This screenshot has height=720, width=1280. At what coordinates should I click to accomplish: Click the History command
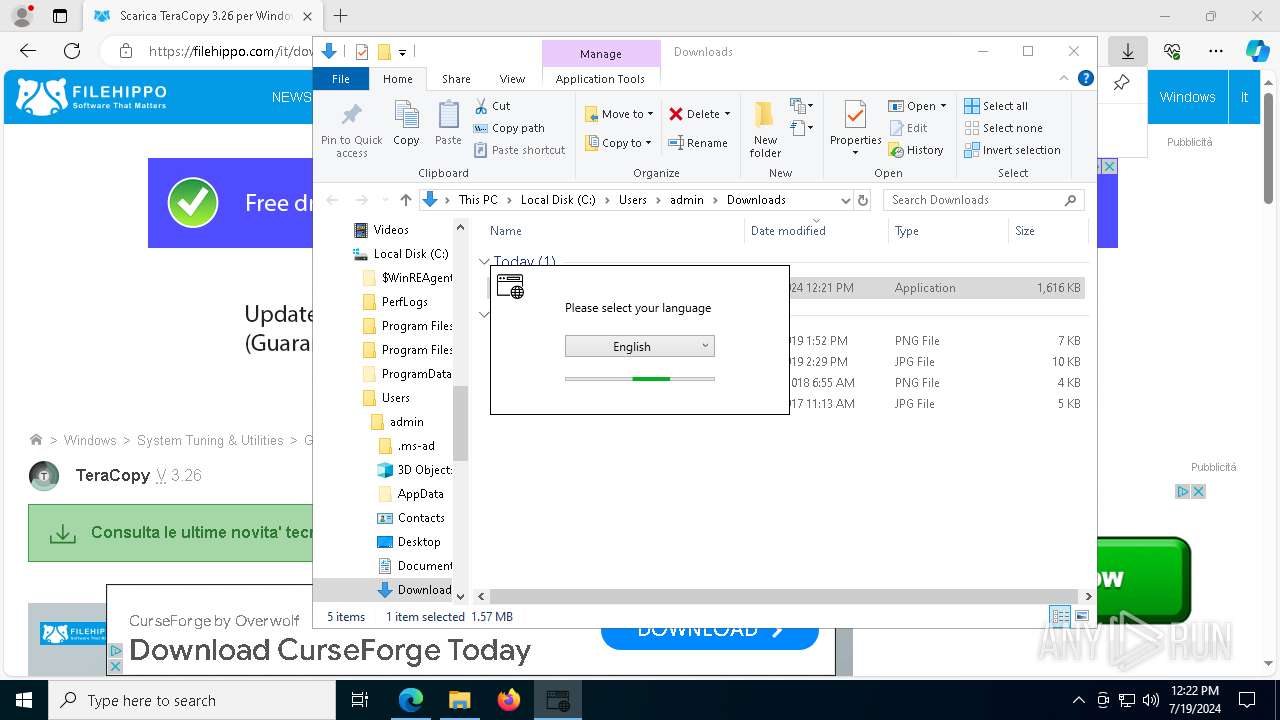pyautogui.click(x=915, y=150)
